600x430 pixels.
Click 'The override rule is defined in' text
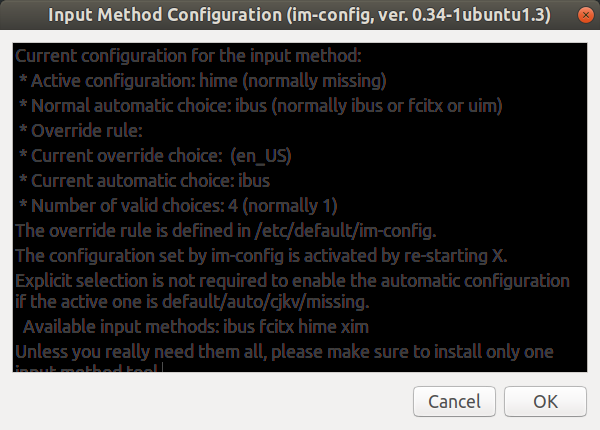point(133,231)
